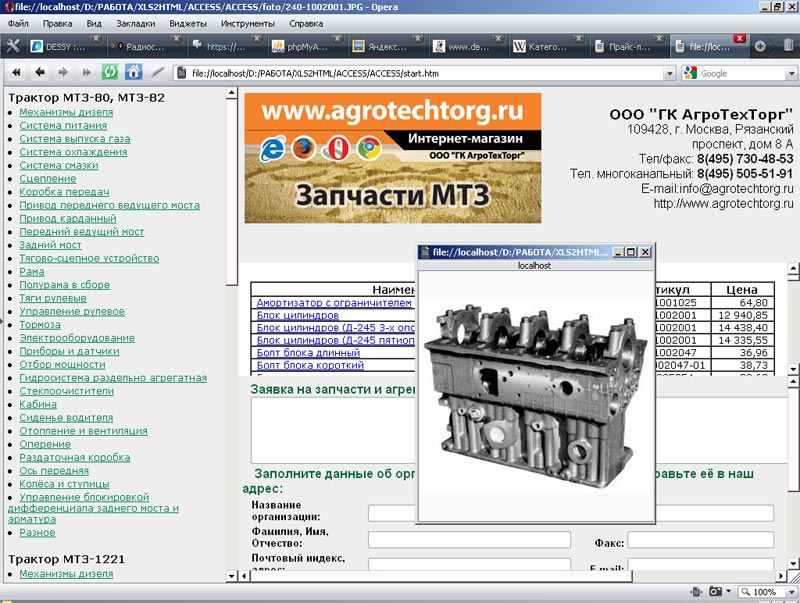The height and width of the screenshot is (603, 800).
Task: Reload the page with green Reload icon
Action: click(110, 72)
